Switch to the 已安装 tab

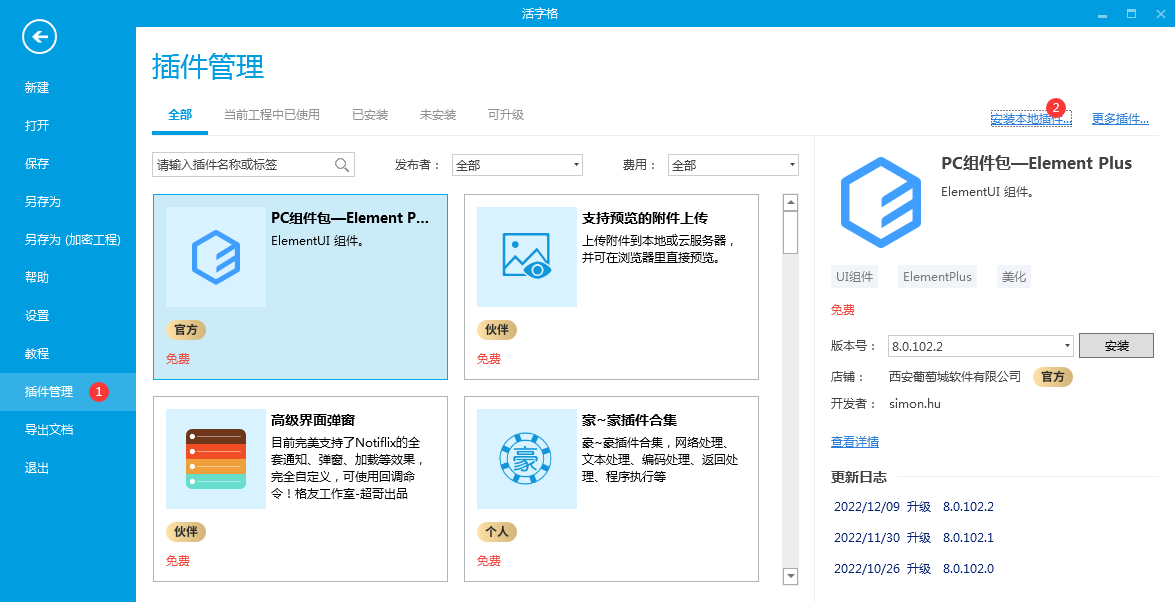[x=370, y=115]
